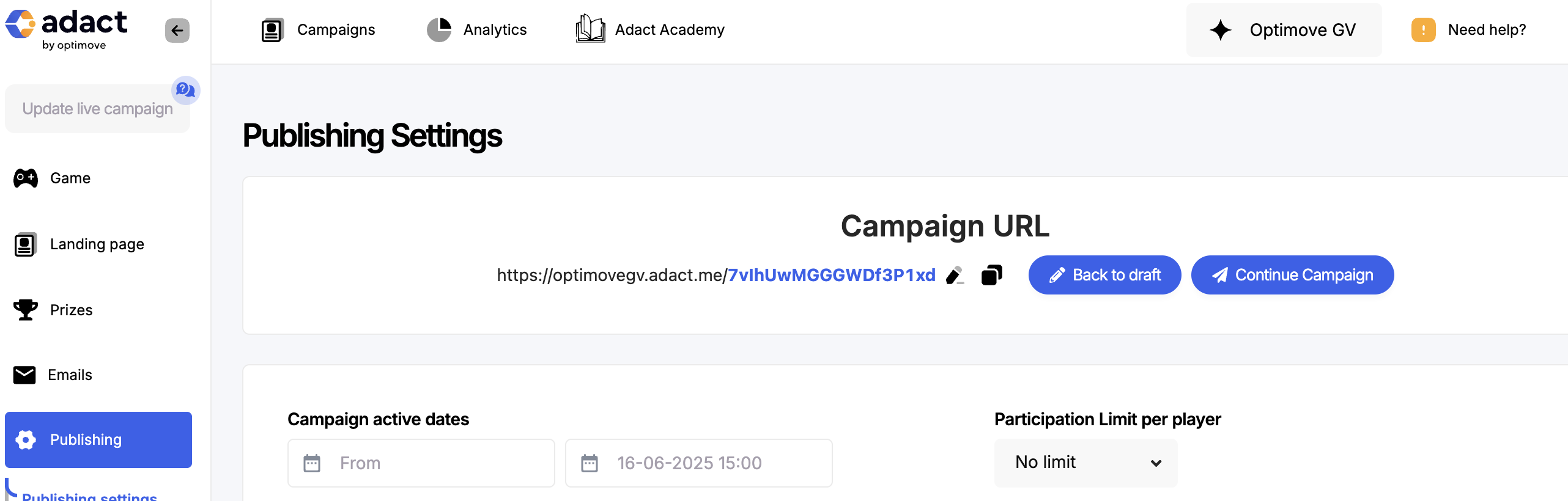Click the Back to draft button
This screenshot has height=501, width=1568.
[x=1104, y=275]
